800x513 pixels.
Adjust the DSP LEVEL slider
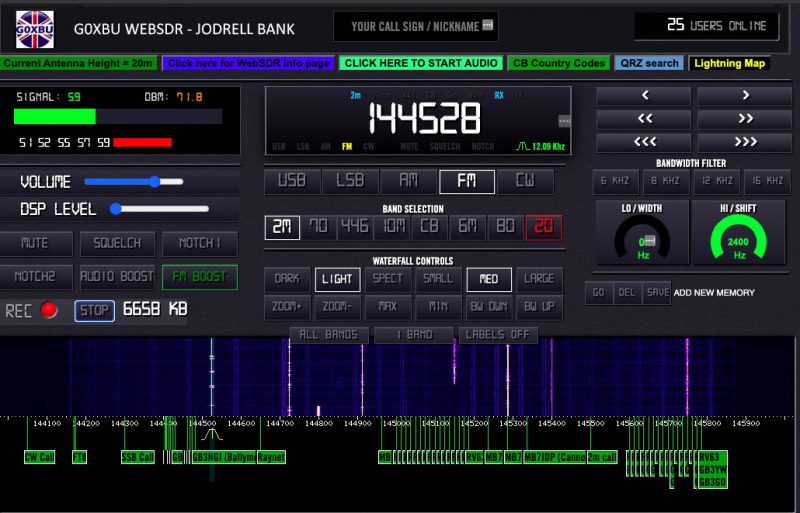(159, 209)
